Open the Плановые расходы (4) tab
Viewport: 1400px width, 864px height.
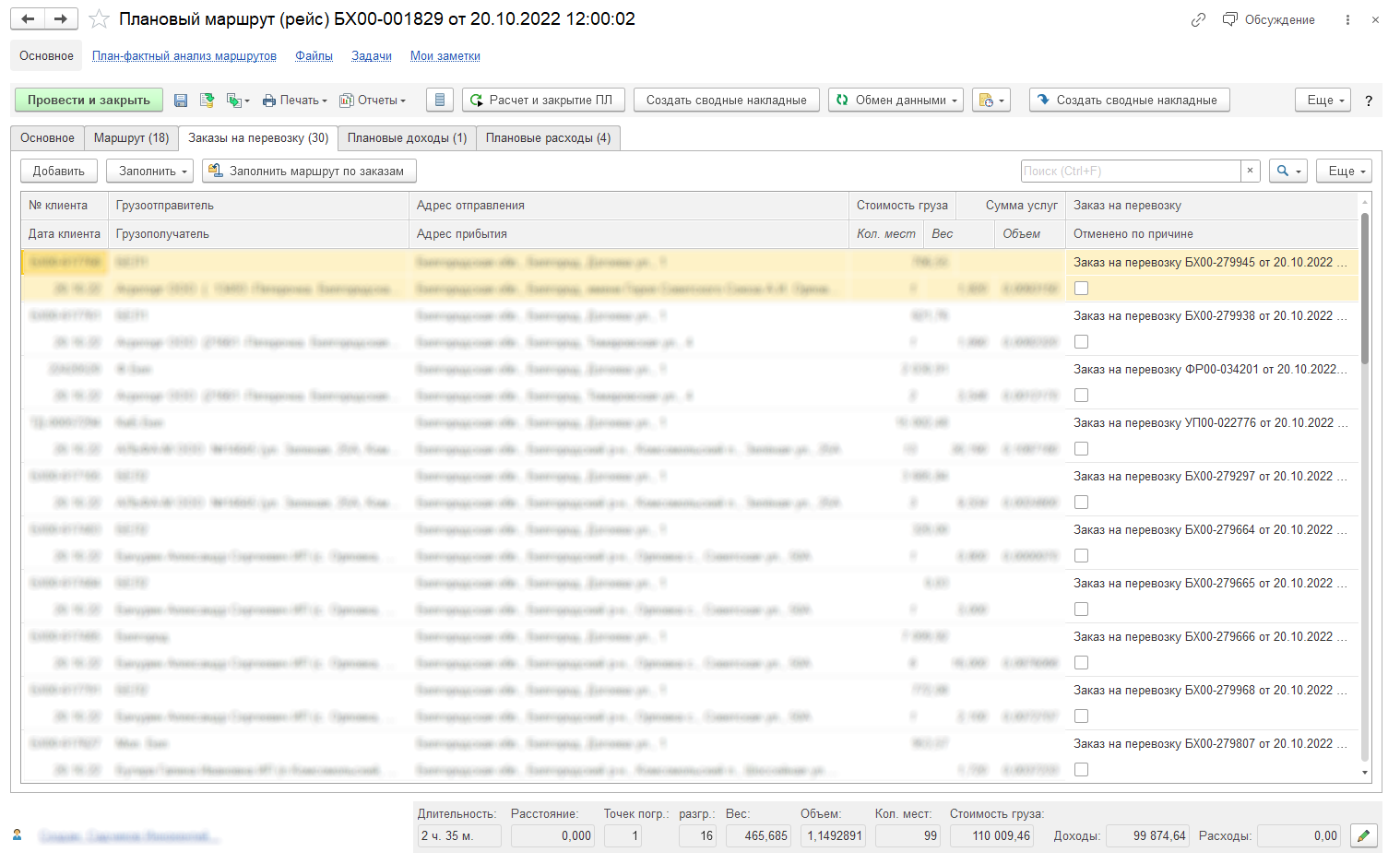[x=548, y=138]
